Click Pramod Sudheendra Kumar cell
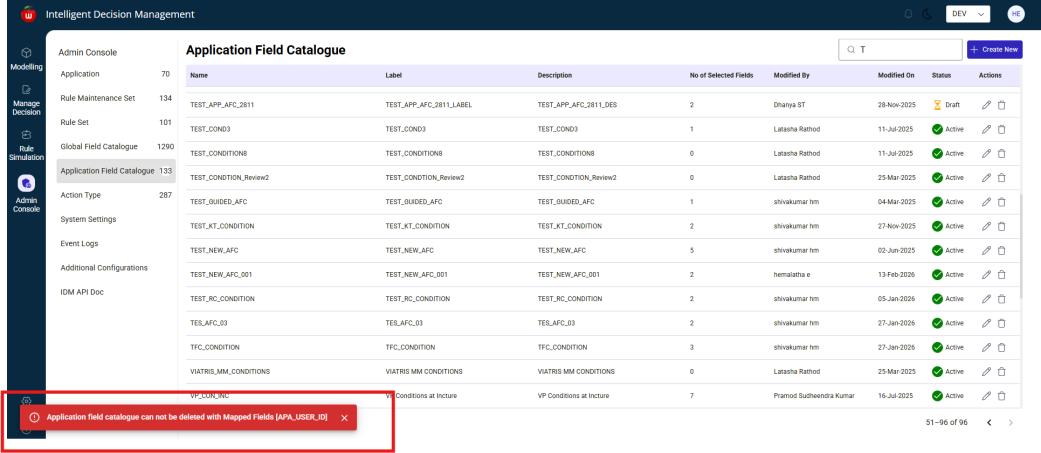1041x453 pixels. [x=814, y=396]
